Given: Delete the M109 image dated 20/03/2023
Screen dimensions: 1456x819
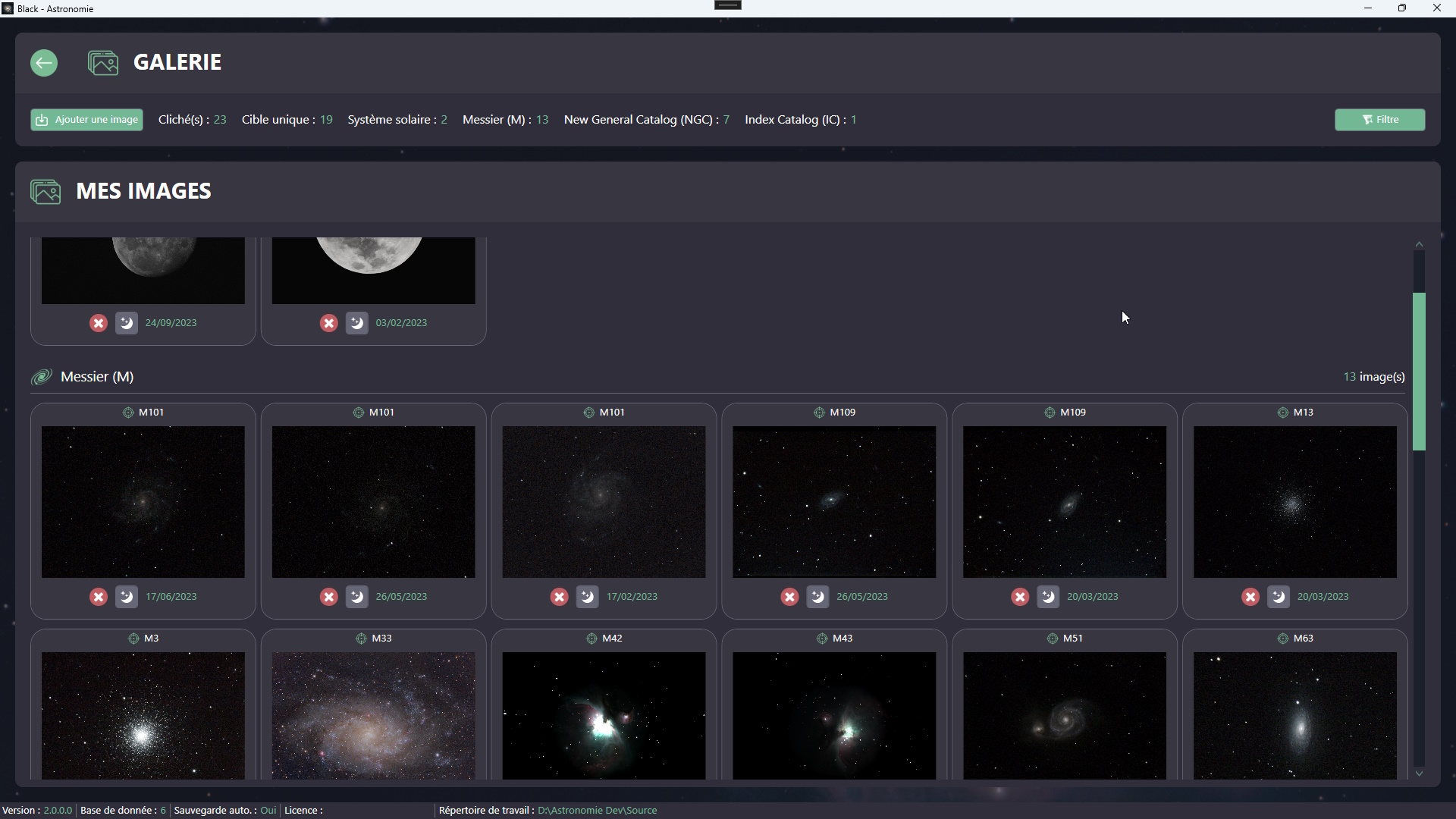Looking at the screenshot, I should (1020, 597).
